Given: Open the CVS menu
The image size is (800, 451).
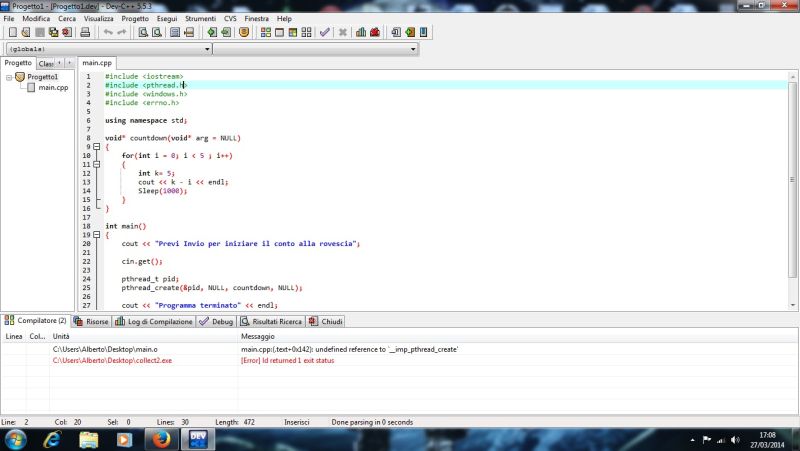Looking at the screenshot, I should click(x=230, y=18).
